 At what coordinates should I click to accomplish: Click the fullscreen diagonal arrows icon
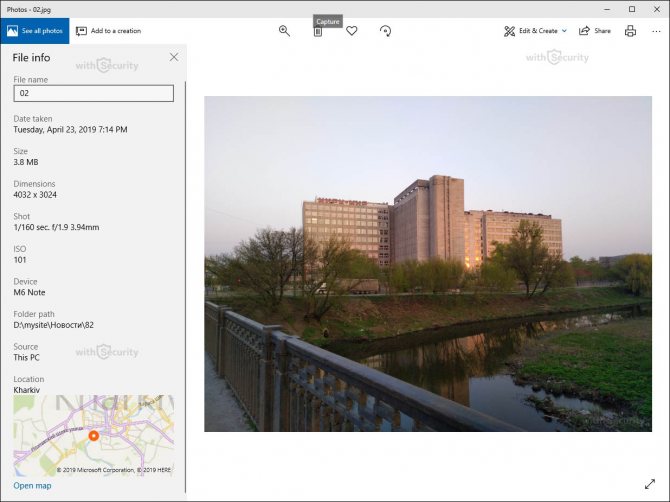pyautogui.click(x=650, y=484)
